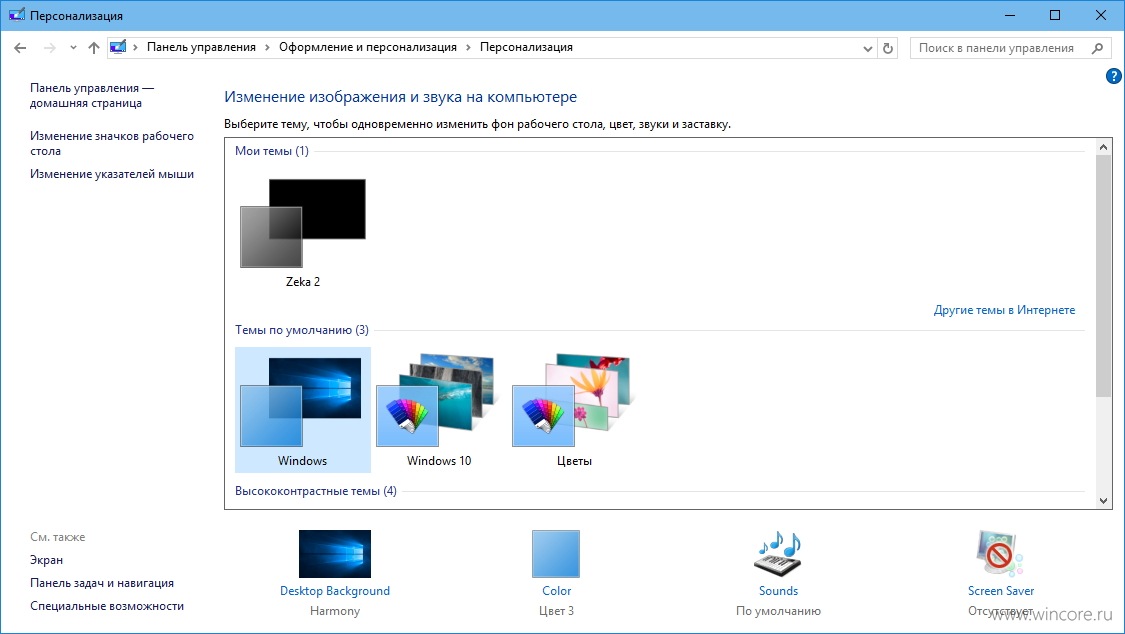
Task: Expand chevron after "Оформление и персонализация" breadcrumb
Action: click(469, 47)
